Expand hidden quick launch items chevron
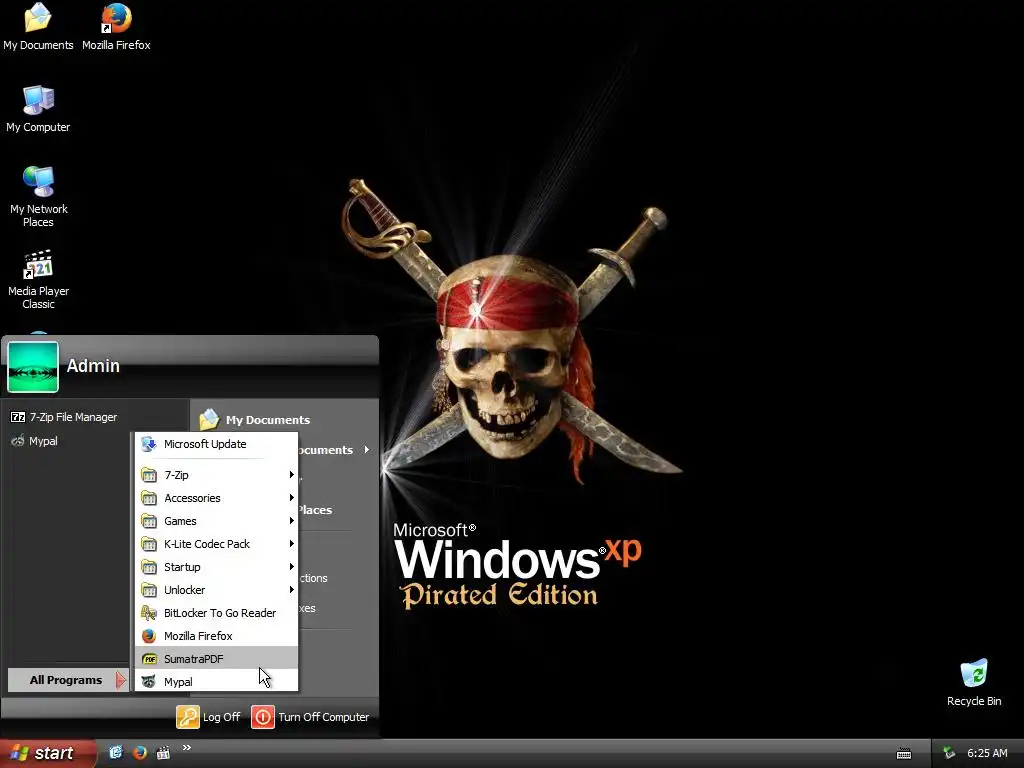 (187, 748)
